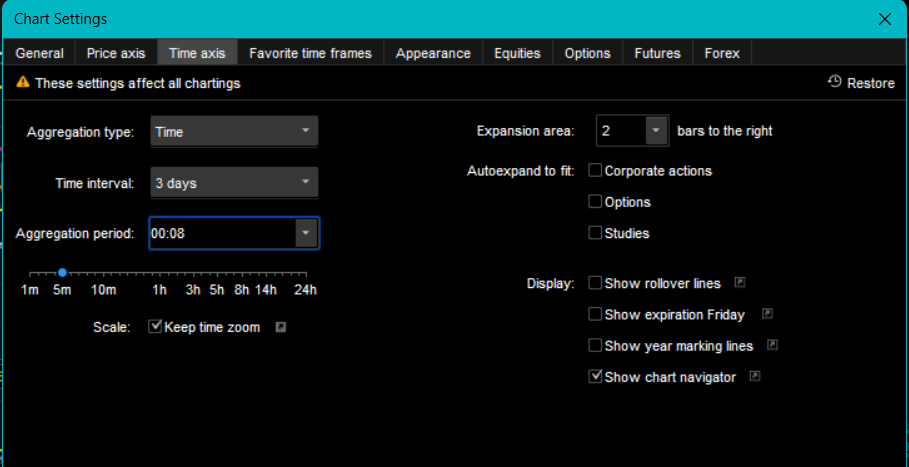Enable Show expiration Friday option
Image resolution: width=909 pixels, height=467 pixels.
(x=596, y=315)
